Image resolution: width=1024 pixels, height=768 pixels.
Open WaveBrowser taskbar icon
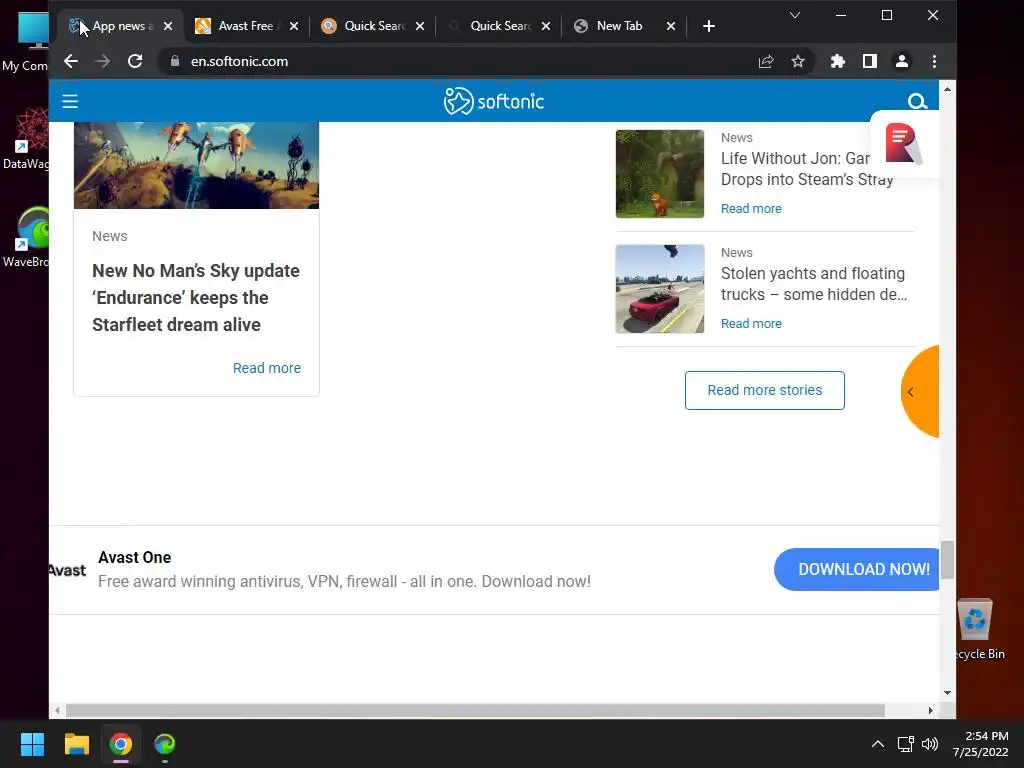[165, 744]
